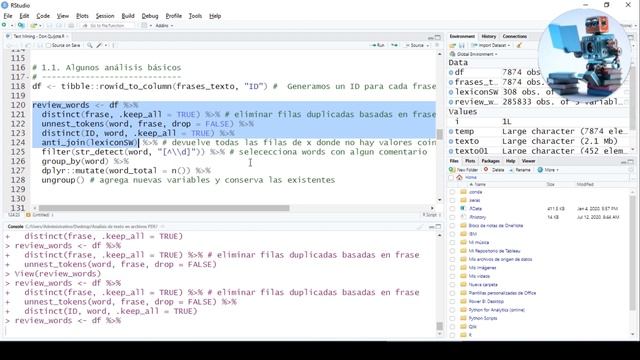Switch to the Packages tab
Viewport: 640px width, 360px height.
coord(490,161)
